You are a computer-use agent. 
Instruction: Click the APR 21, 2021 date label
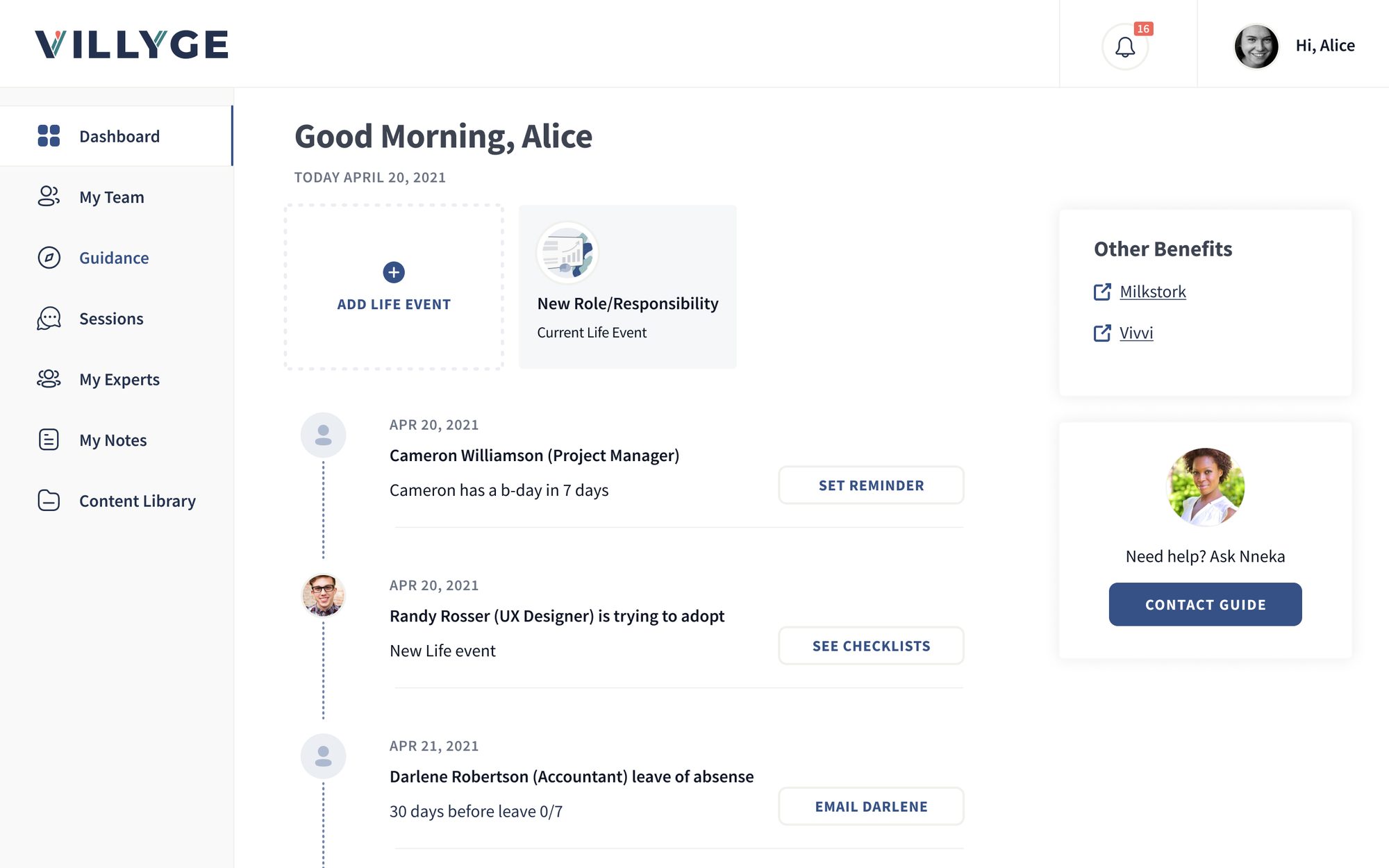(x=434, y=746)
